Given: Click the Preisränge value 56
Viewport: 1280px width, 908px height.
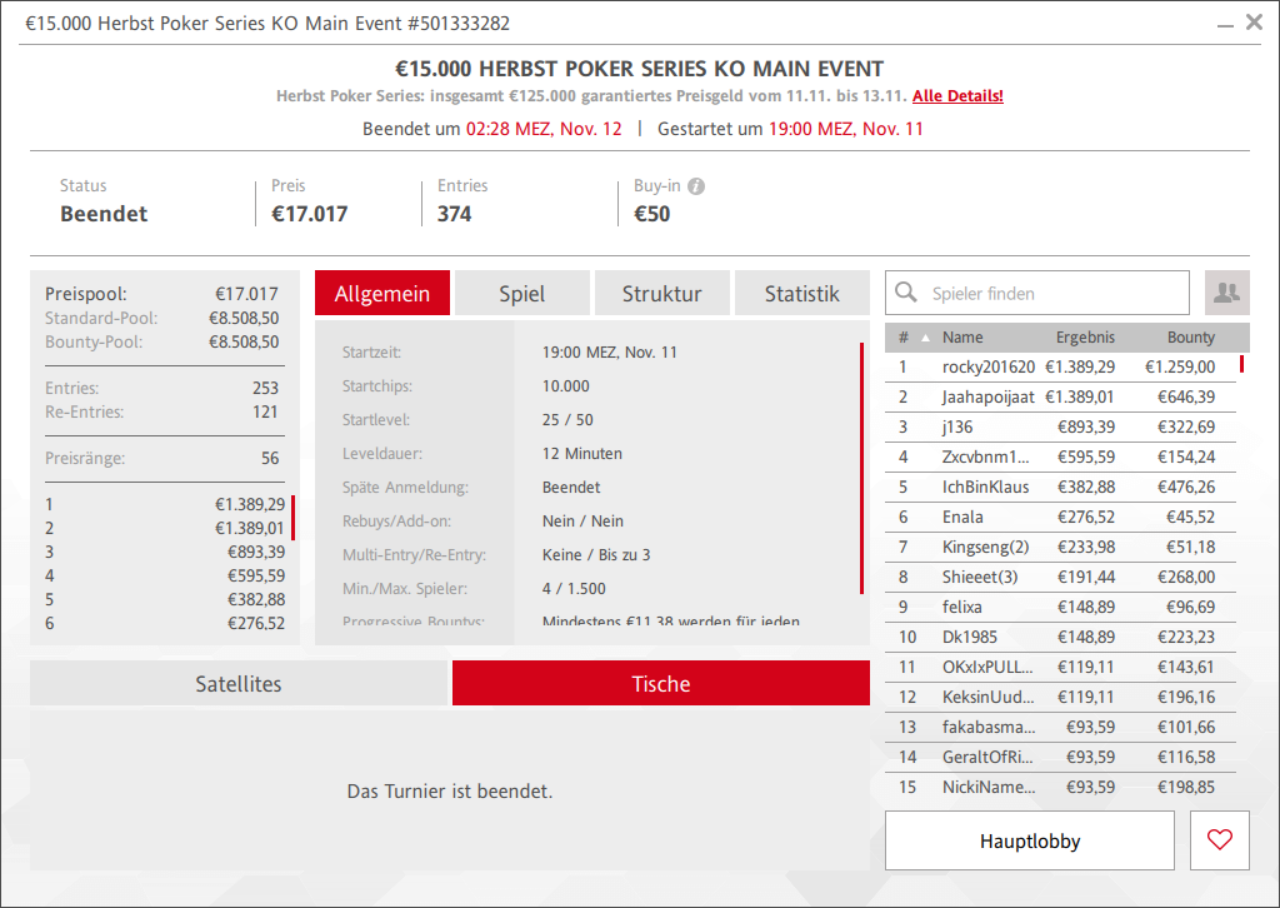Looking at the screenshot, I should (x=270, y=459).
